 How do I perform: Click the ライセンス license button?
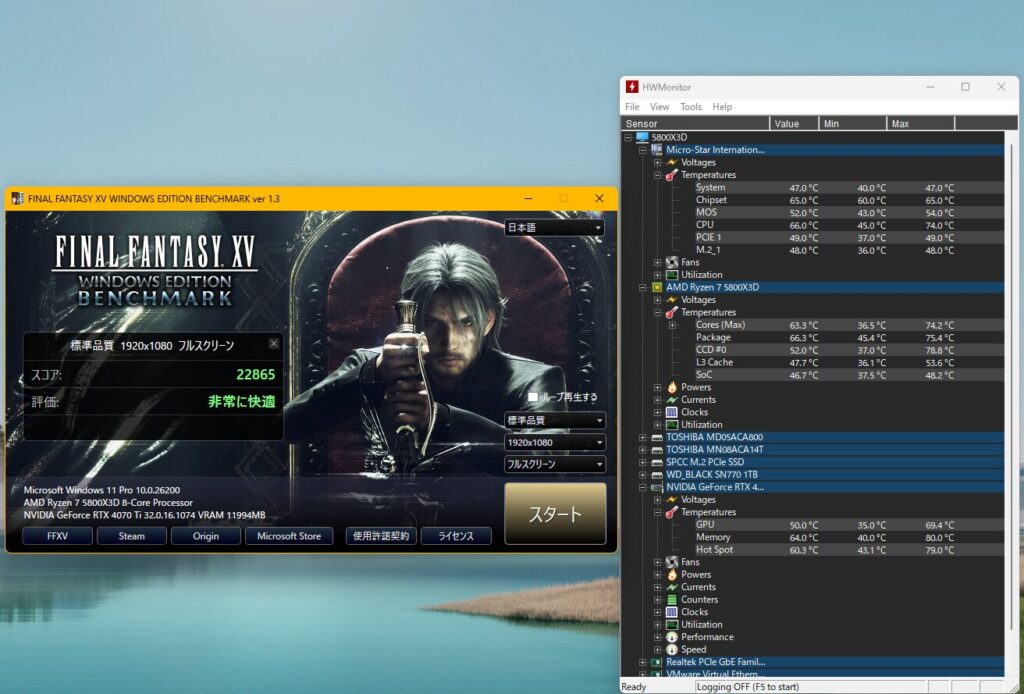coord(456,536)
